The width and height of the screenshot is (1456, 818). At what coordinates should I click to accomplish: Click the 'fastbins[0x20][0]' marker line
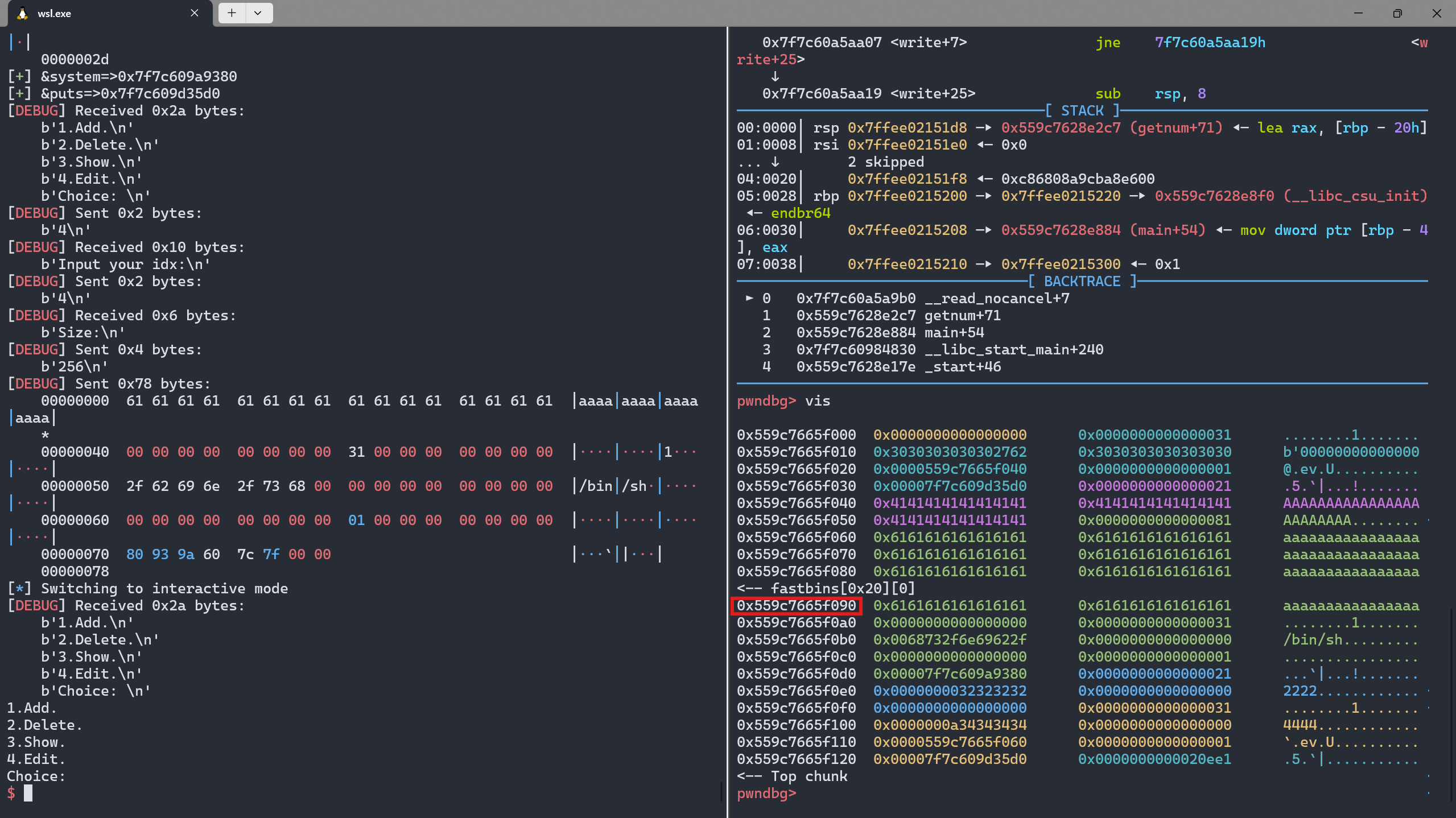pyautogui.click(x=826, y=588)
